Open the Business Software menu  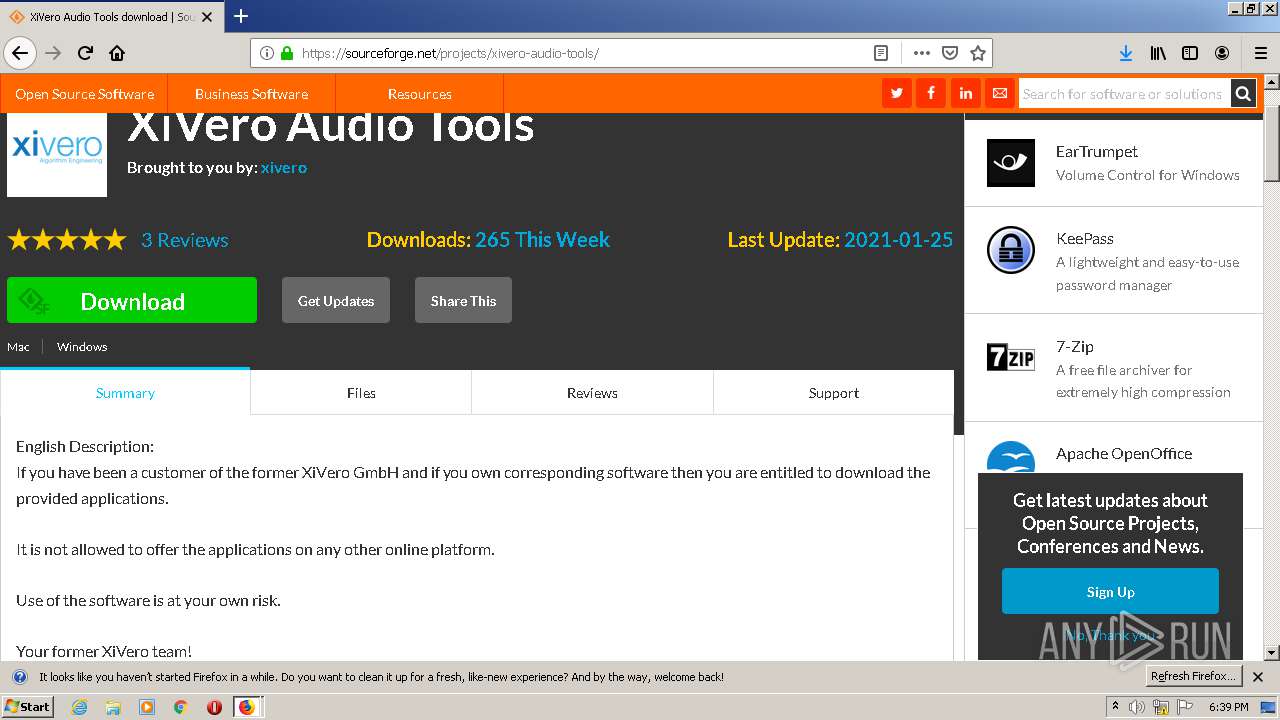251,94
